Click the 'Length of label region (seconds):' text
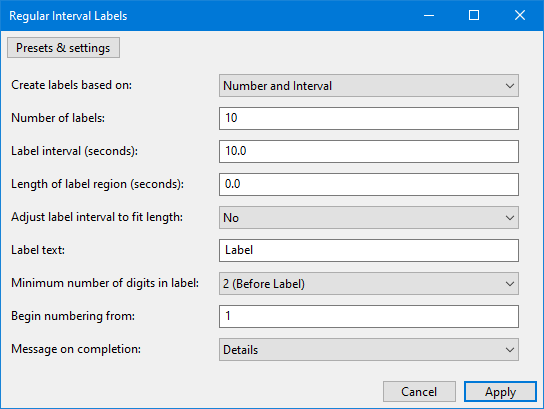The image size is (544, 409). [97, 184]
